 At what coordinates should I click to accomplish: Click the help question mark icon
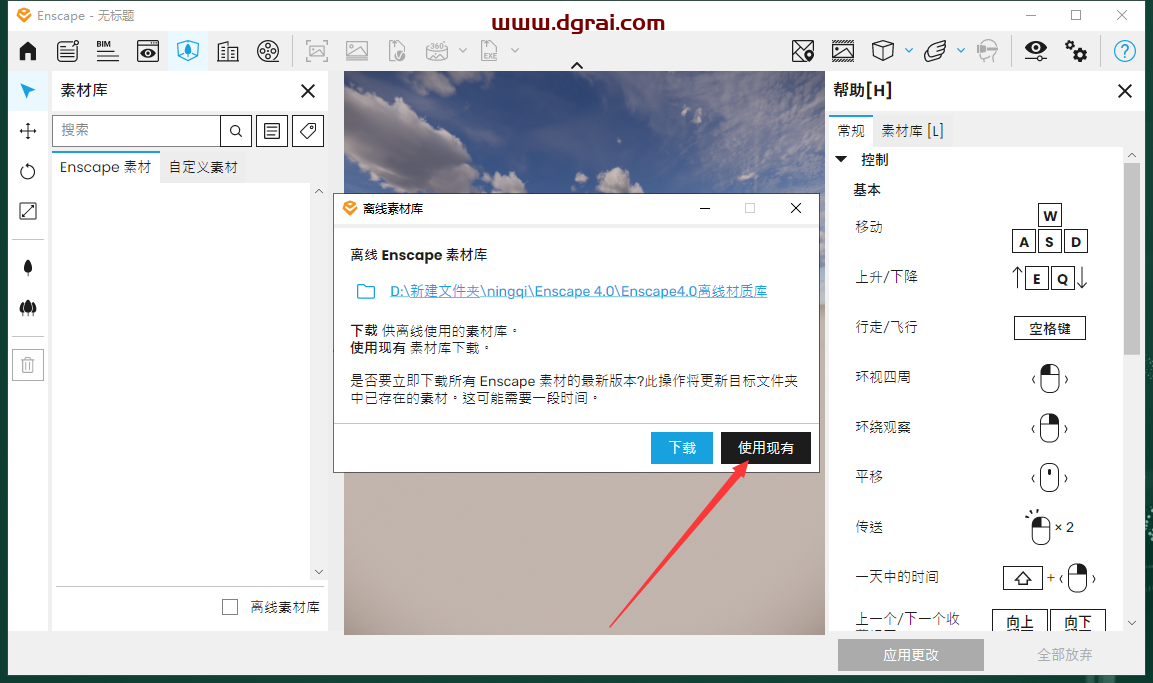(x=1124, y=51)
